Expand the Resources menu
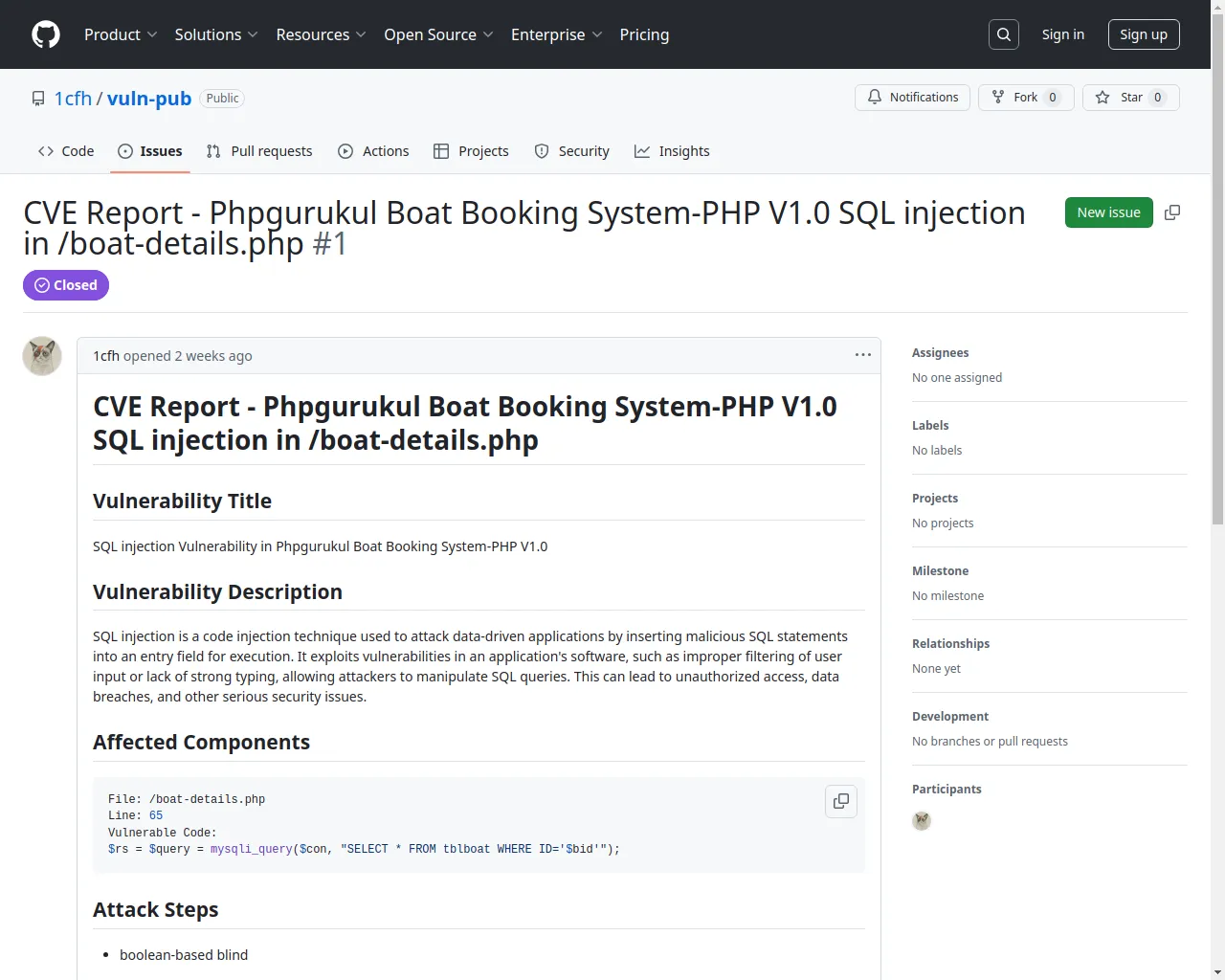1225x980 pixels. click(321, 34)
